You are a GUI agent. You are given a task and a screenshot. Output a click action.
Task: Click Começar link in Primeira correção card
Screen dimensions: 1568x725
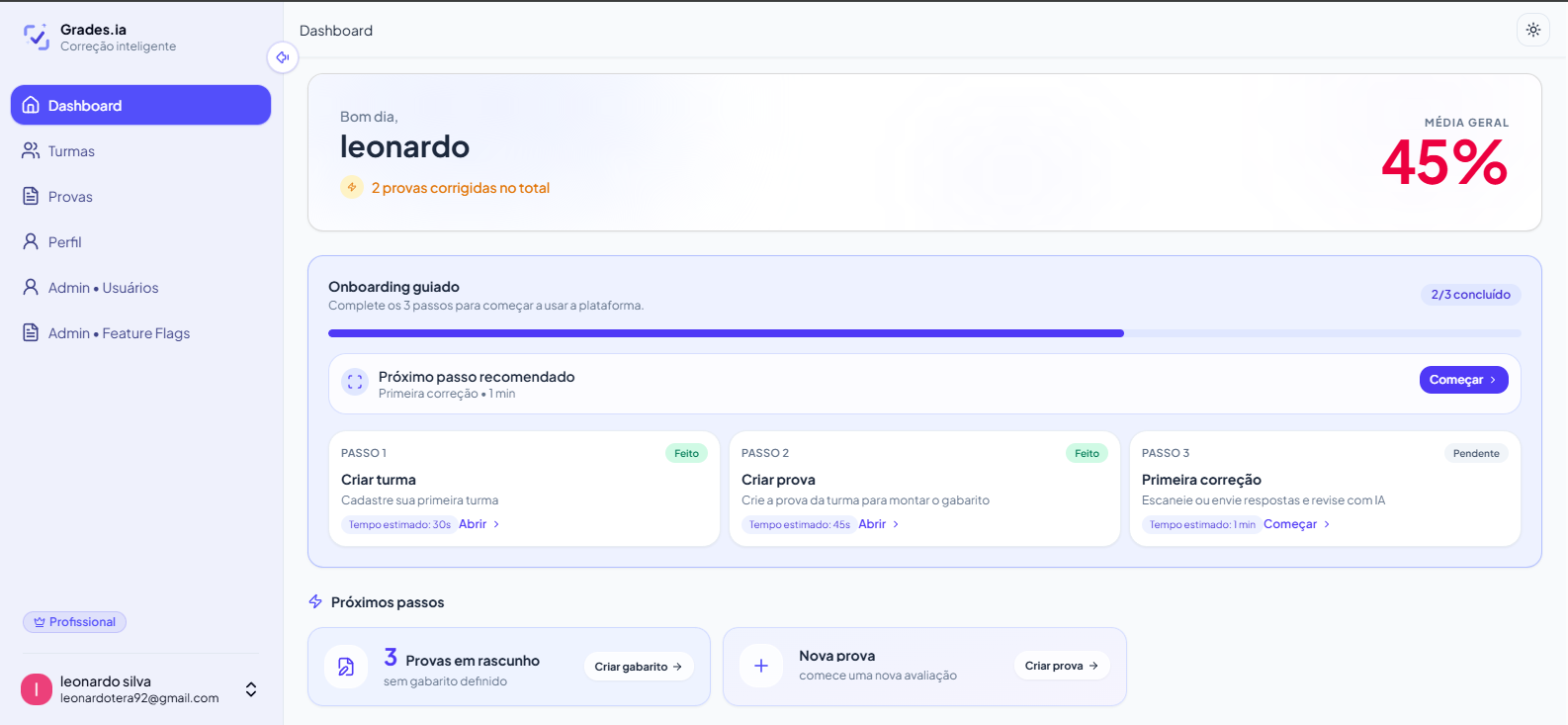(x=1296, y=524)
